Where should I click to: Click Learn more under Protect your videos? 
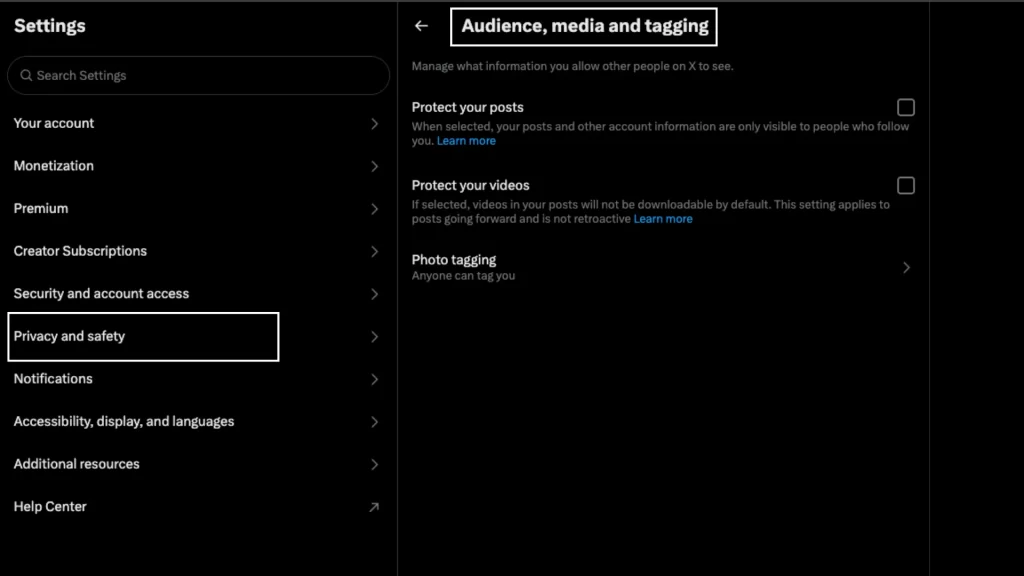[662, 219]
